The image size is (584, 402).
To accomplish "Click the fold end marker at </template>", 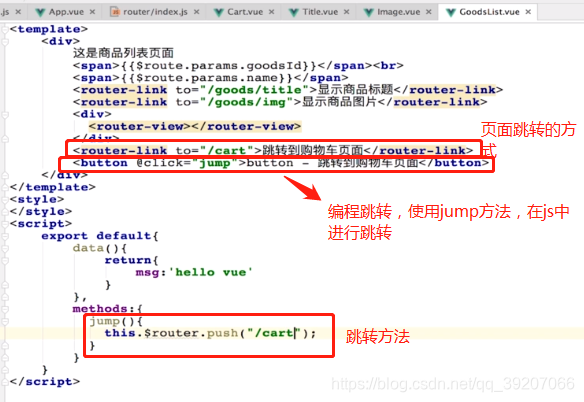I will (x=5, y=187).
